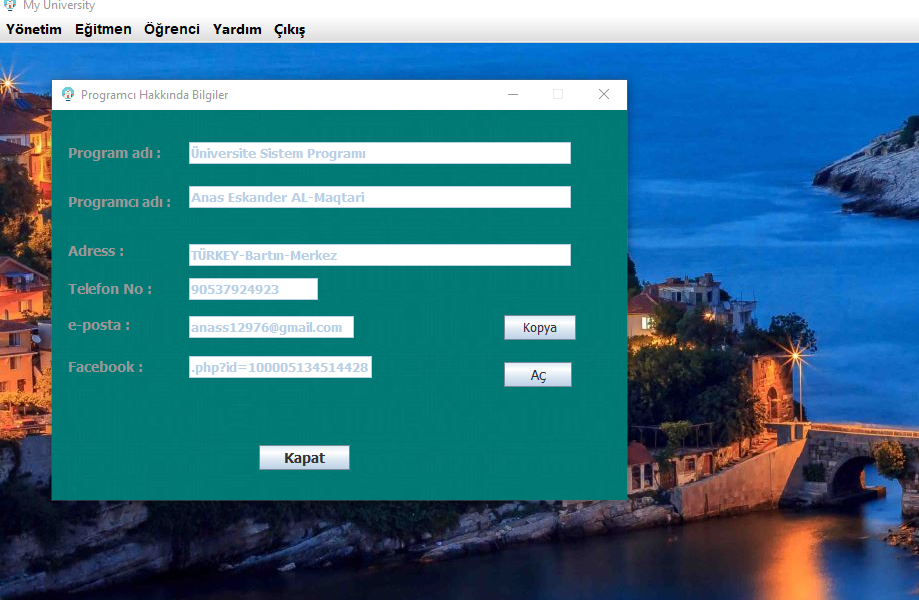This screenshot has width=919, height=600.
Task: Select the Programcı adı text field
Action: point(380,197)
